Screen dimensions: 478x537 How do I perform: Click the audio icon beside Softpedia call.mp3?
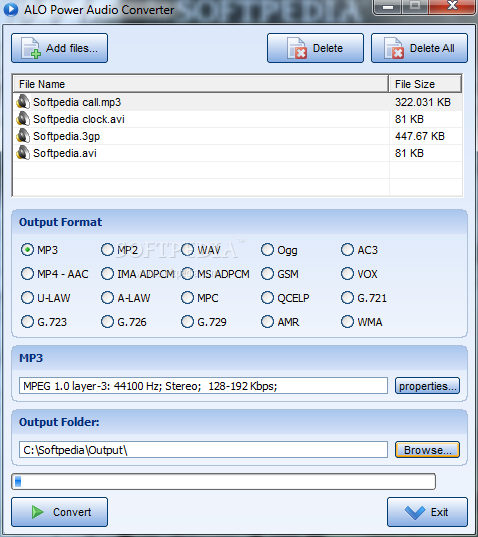pos(23,102)
